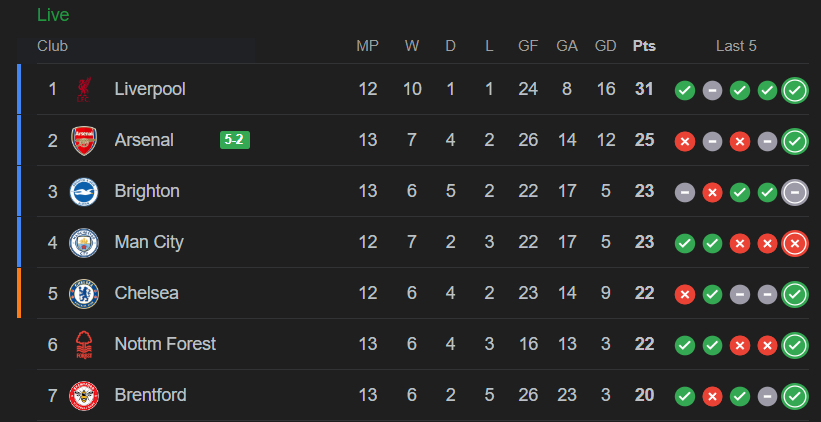
Task: Click the GD column header
Action: [x=605, y=46]
